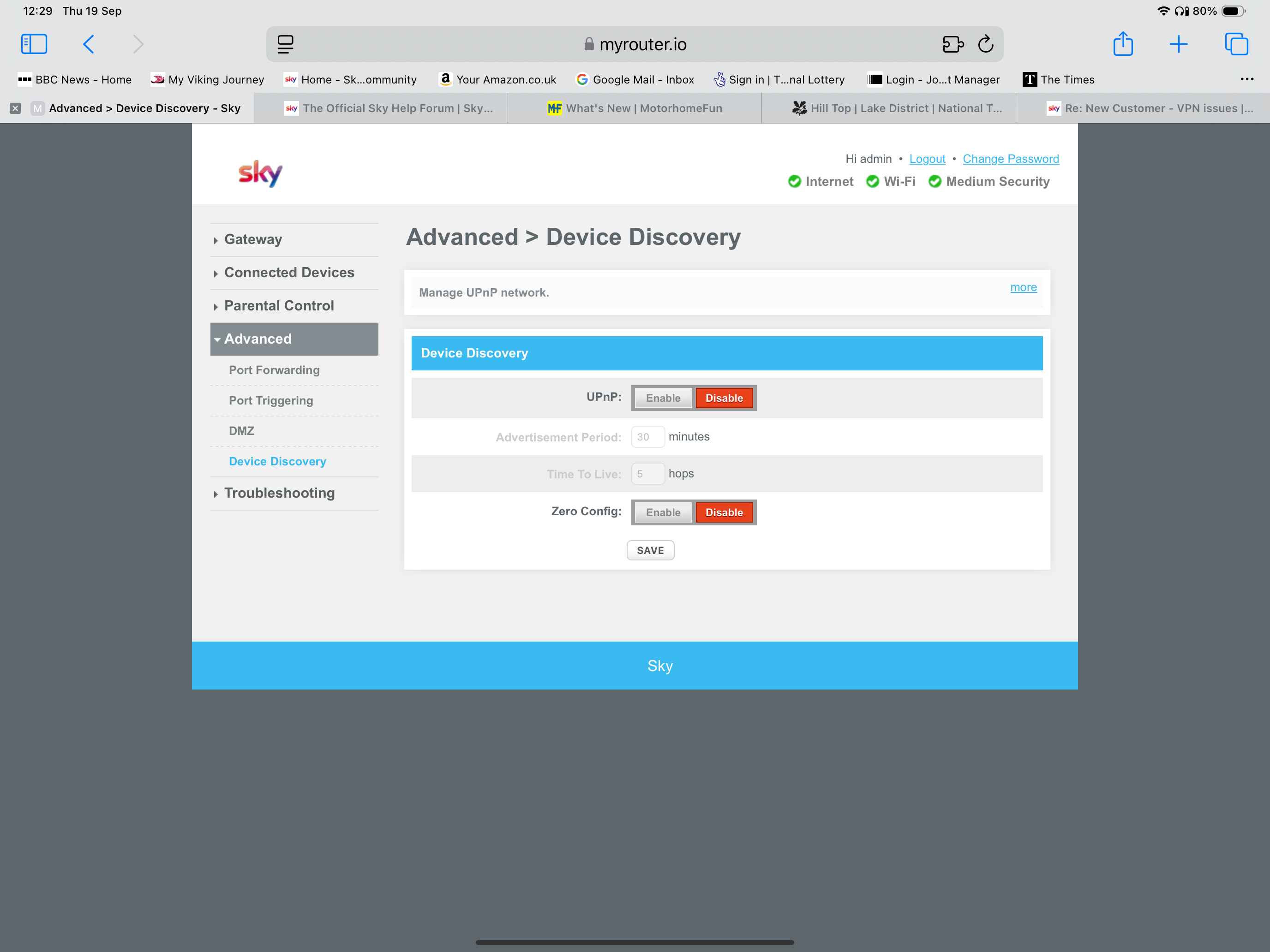
Task: Click the Advertisement Period minutes field
Action: click(647, 437)
